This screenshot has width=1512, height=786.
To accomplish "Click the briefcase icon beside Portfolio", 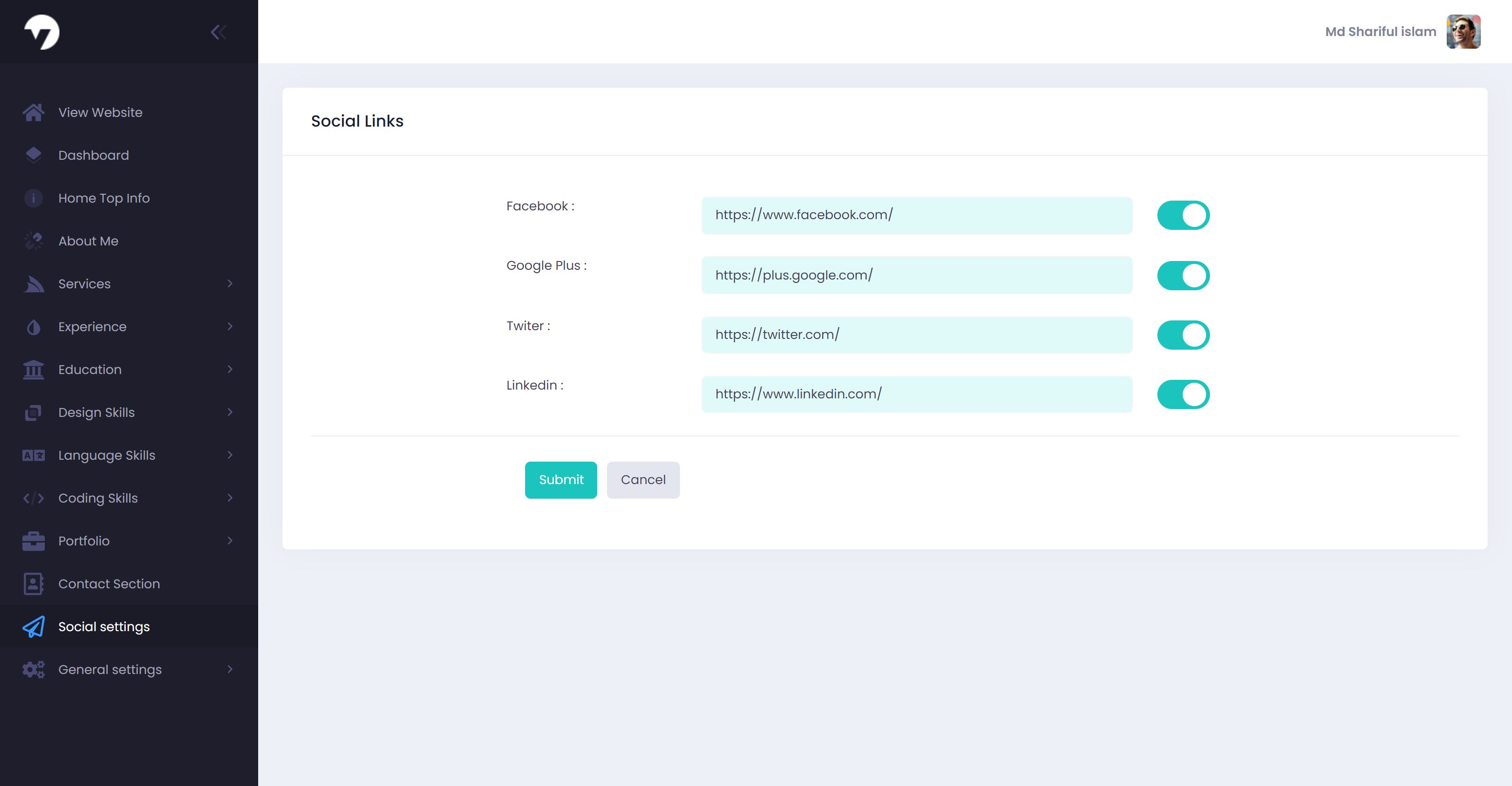I will [x=34, y=541].
